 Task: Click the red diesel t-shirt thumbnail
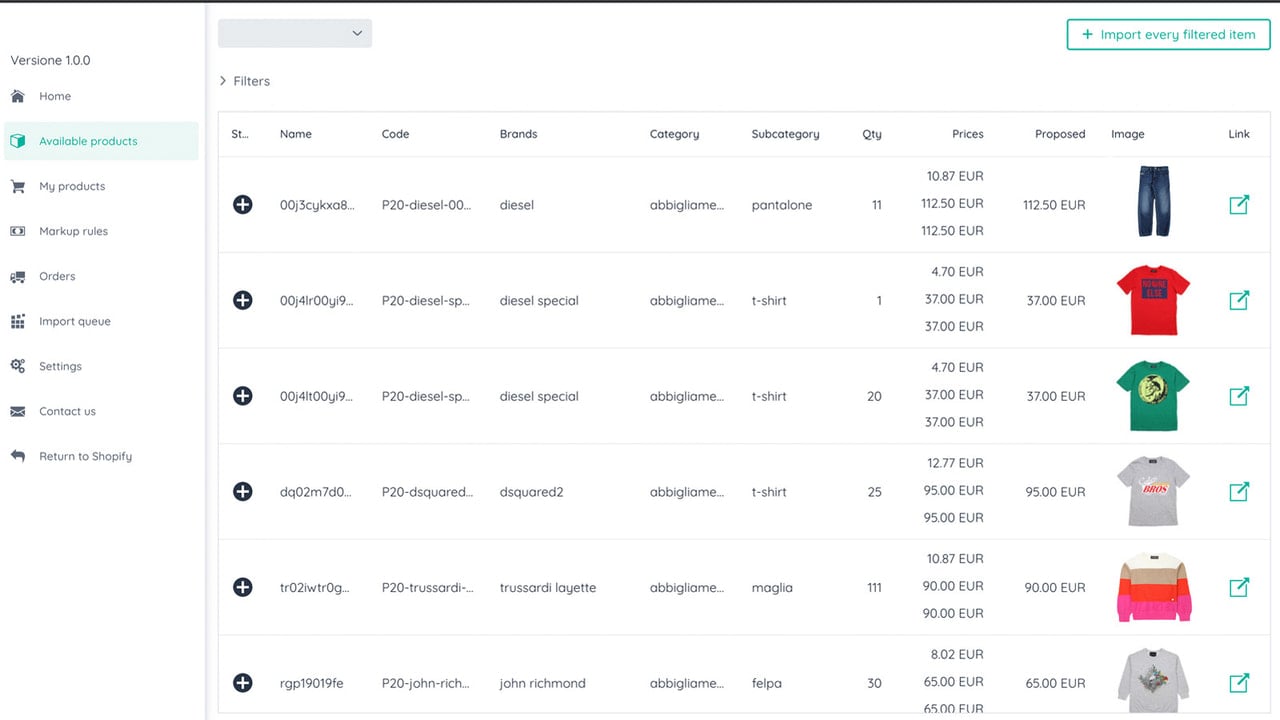(x=1153, y=300)
